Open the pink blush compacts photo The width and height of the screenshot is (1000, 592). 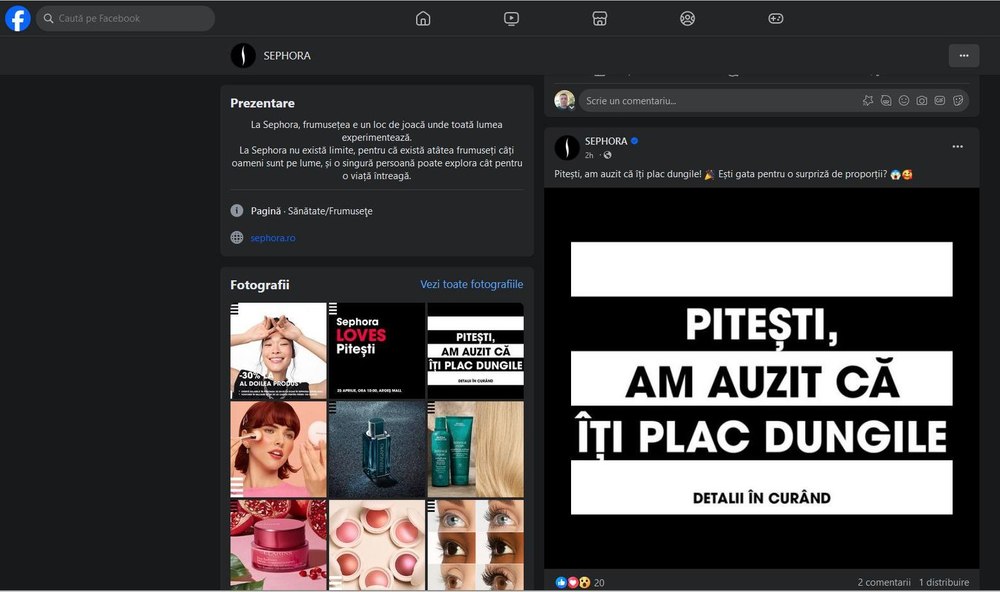point(376,544)
